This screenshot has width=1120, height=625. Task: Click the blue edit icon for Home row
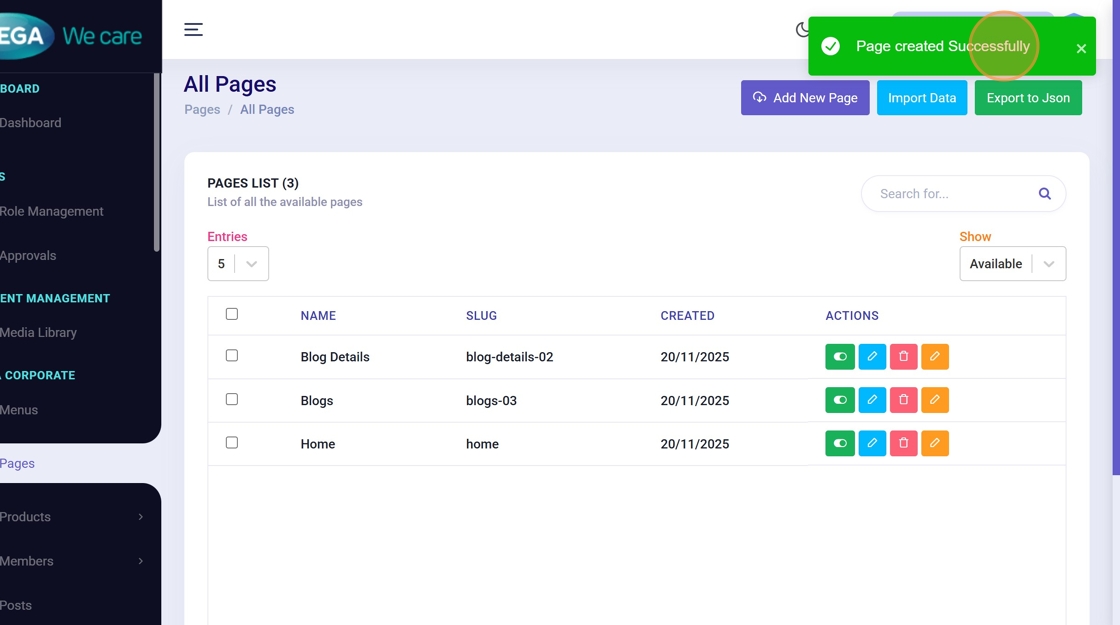(x=872, y=443)
